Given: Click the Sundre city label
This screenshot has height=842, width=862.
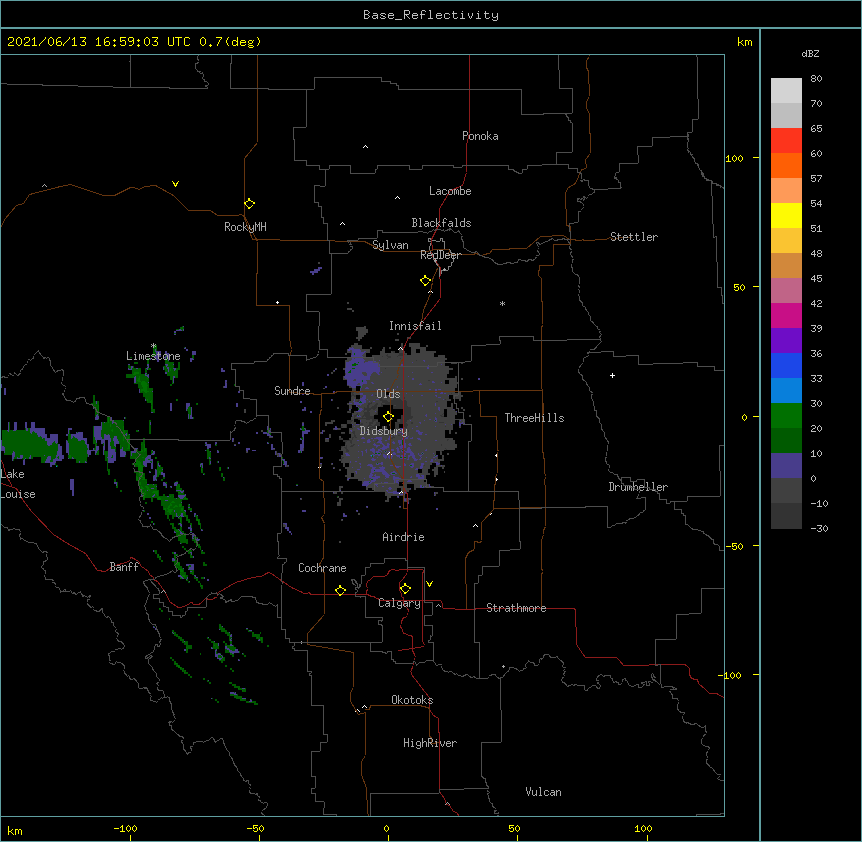Looking at the screenshot, I should (292, 391).
